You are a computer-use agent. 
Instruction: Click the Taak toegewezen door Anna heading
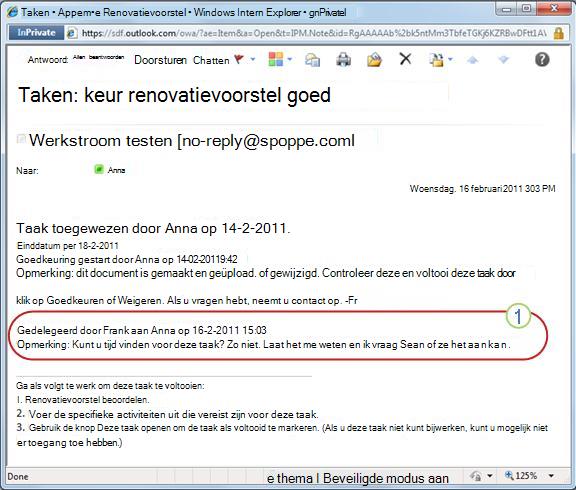153,228
